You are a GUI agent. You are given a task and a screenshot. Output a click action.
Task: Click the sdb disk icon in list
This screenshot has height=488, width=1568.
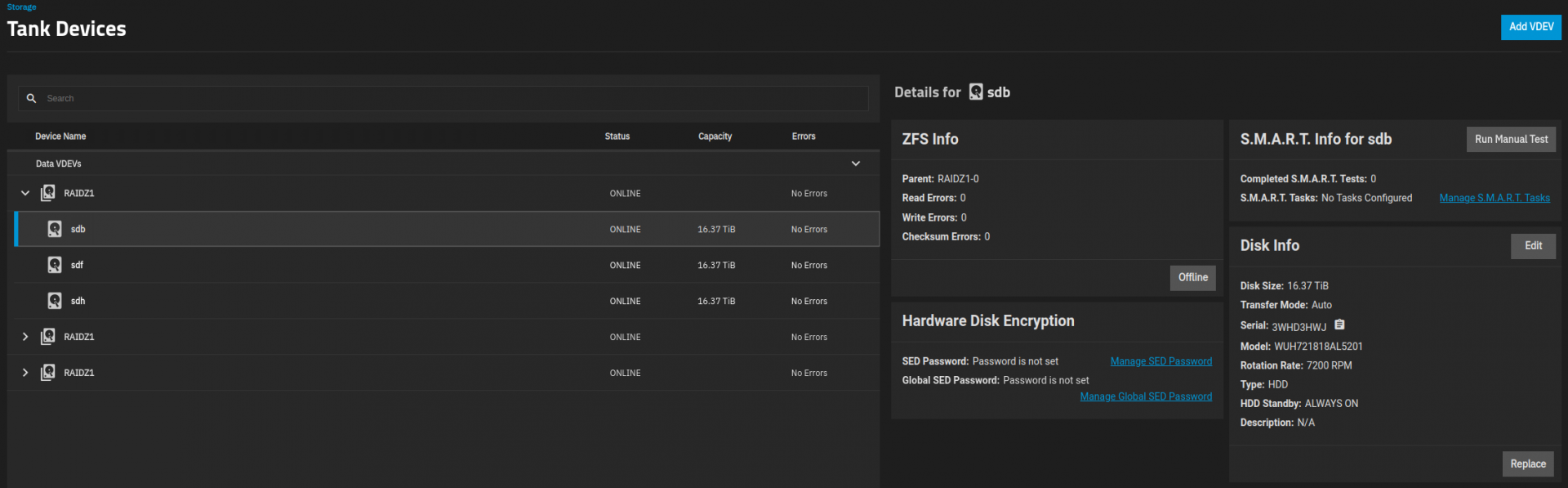click(55, 229)
